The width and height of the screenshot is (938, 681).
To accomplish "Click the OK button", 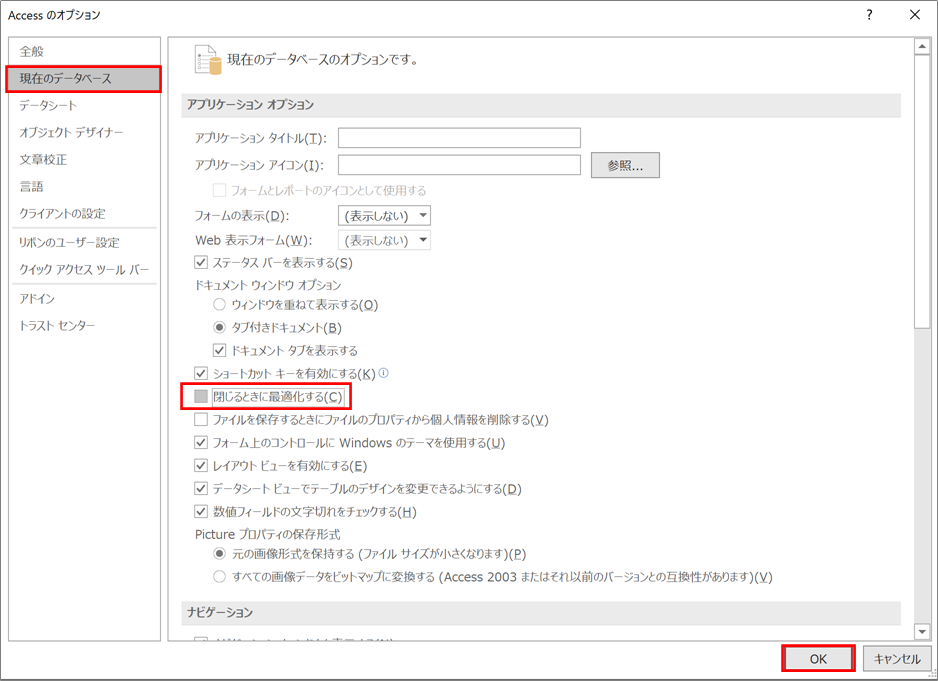I will point(818,659).
